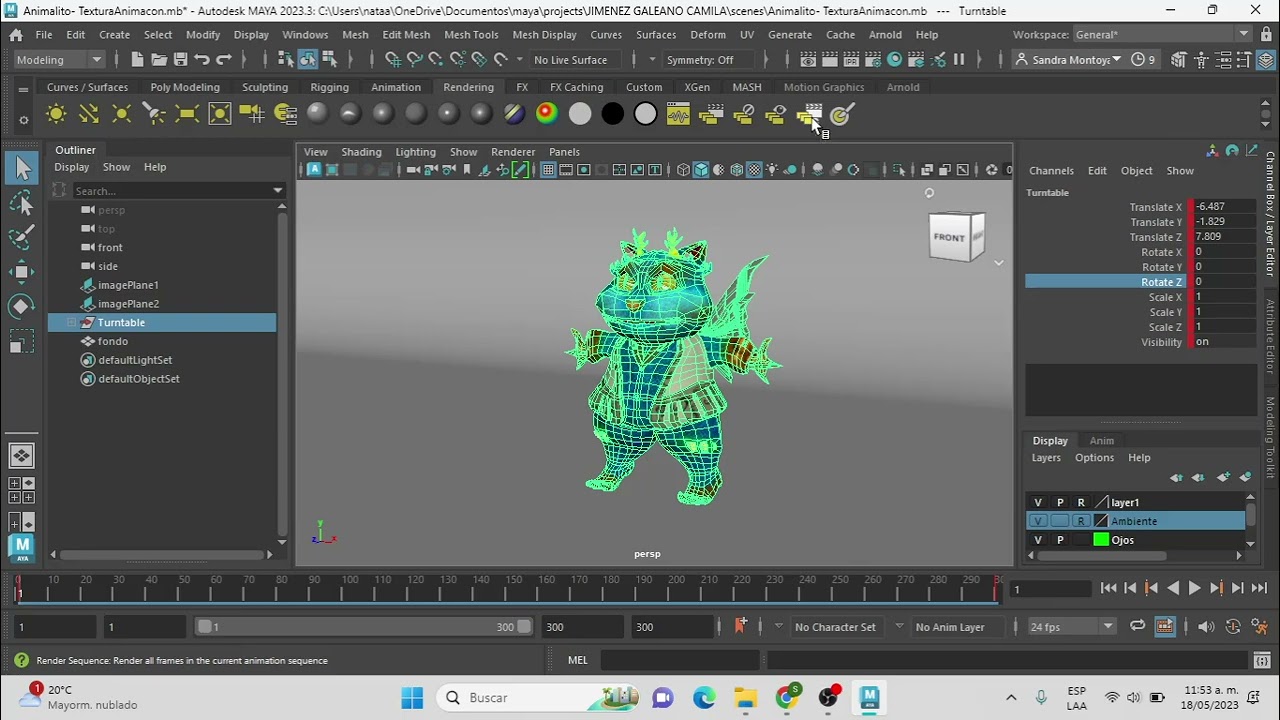The image size is (1280, 720).
Task: Create a new empty display layer
Action: [1225, 478]
